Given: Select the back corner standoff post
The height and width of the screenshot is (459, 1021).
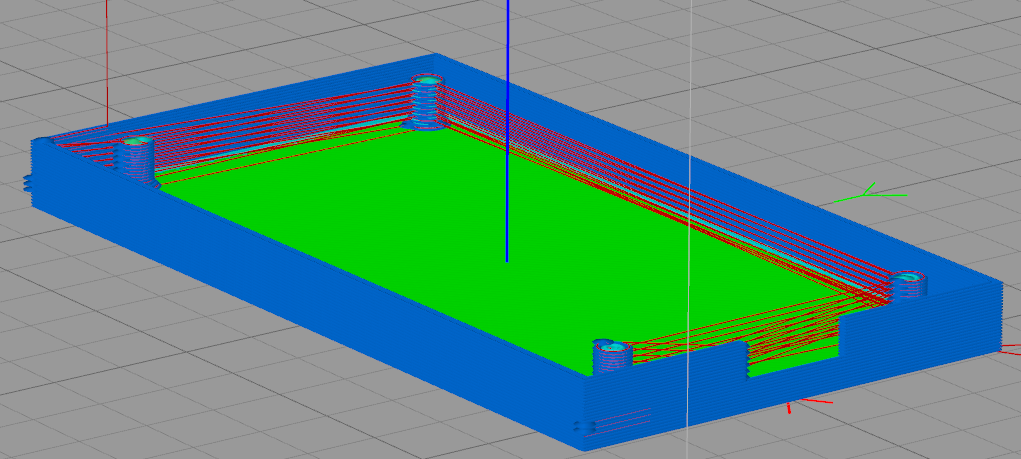Looking at the screenshot, I should [x=427, y=101].
